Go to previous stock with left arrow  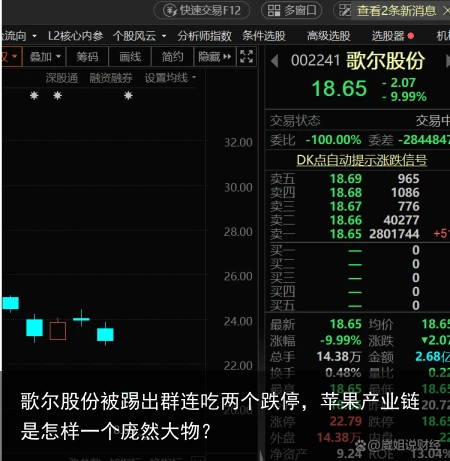275,61
